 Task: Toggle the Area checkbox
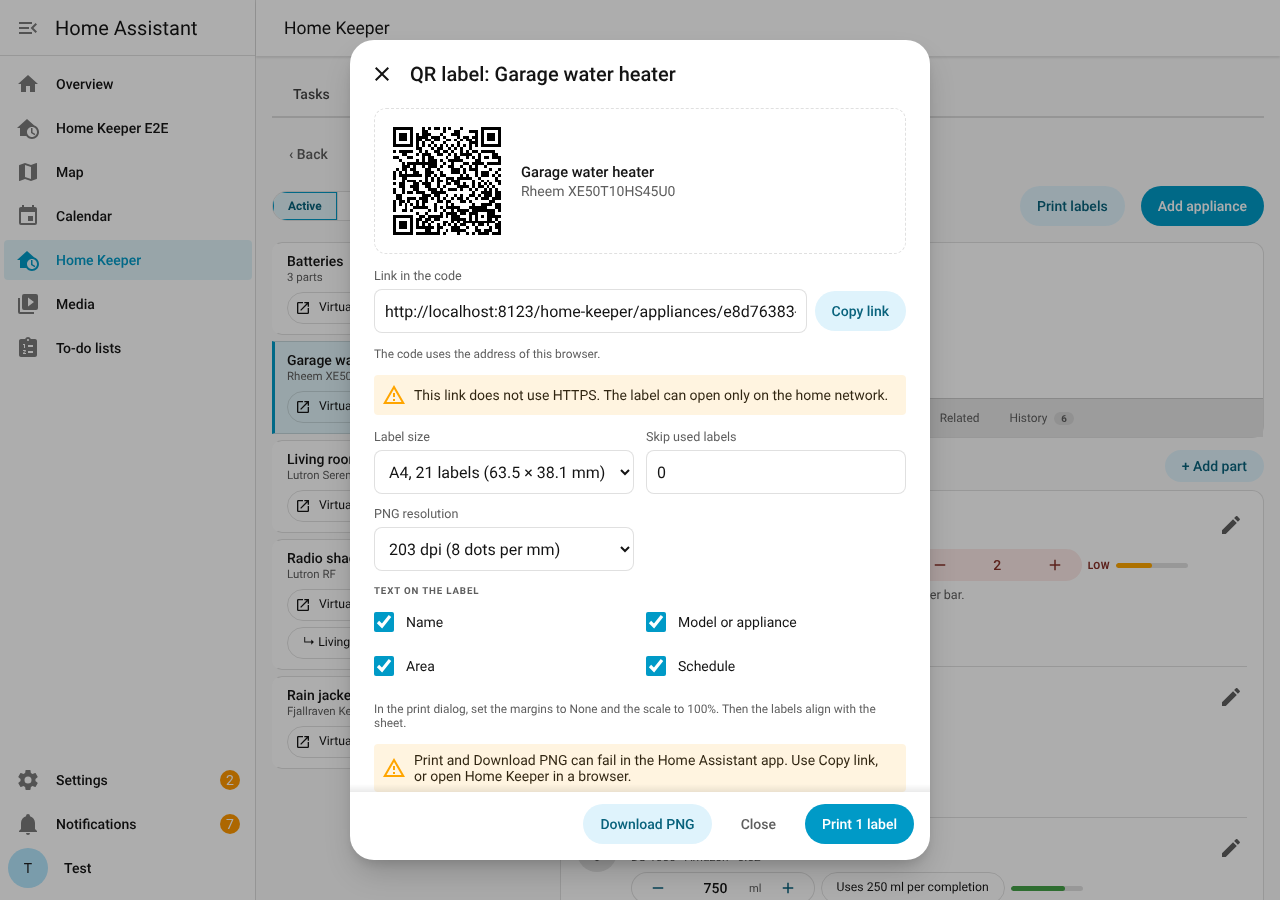click(384, 666)
